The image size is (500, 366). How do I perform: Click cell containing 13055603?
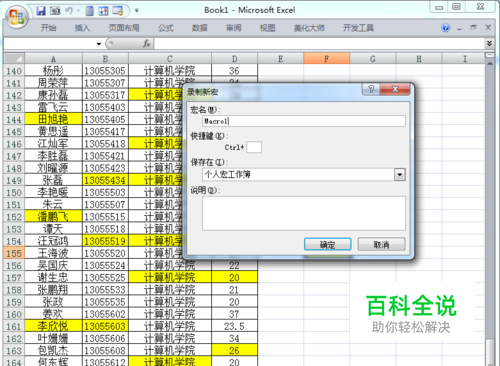pos(105,326)
